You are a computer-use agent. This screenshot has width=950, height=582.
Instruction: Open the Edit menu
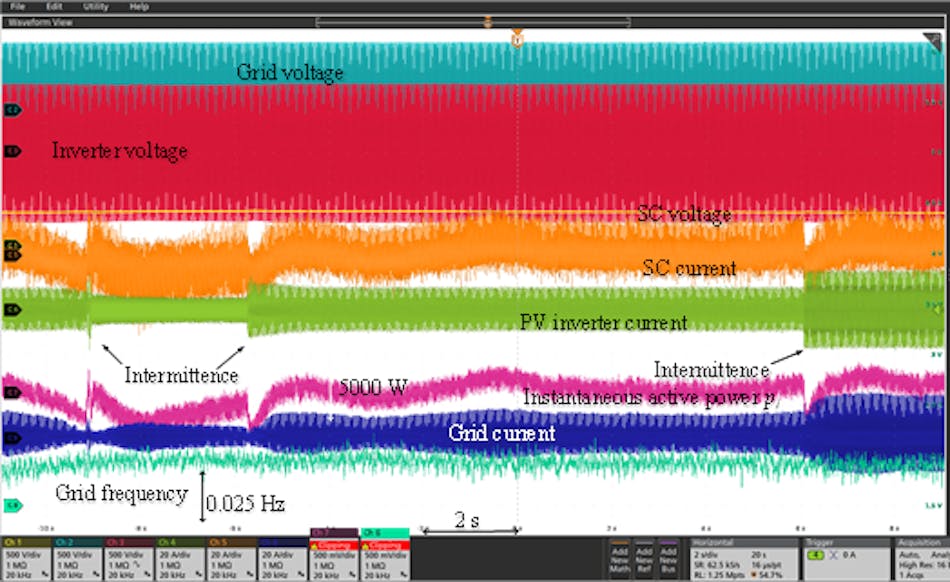coord(54,6)
